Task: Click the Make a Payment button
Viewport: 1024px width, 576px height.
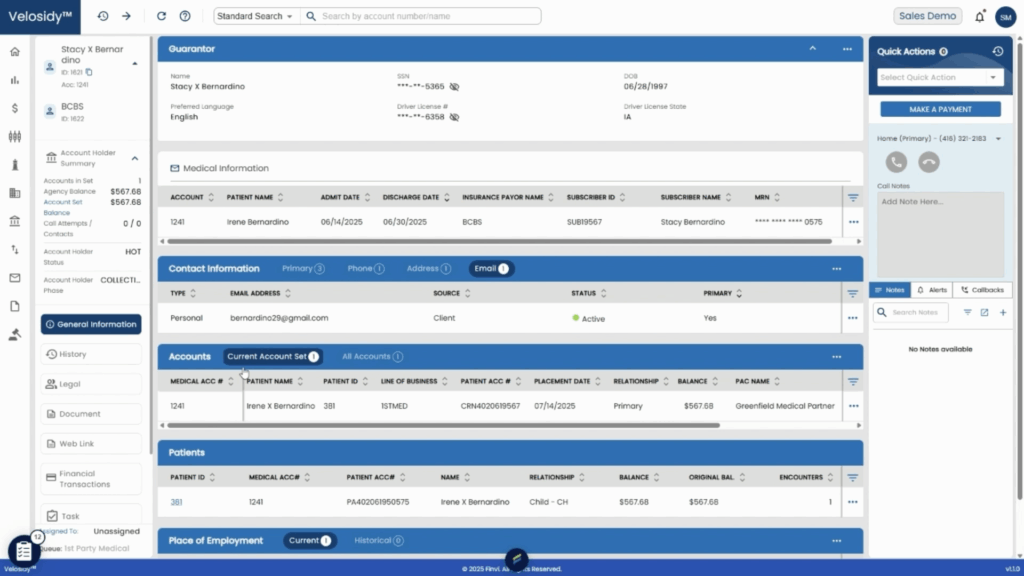Action: [940, 109]
